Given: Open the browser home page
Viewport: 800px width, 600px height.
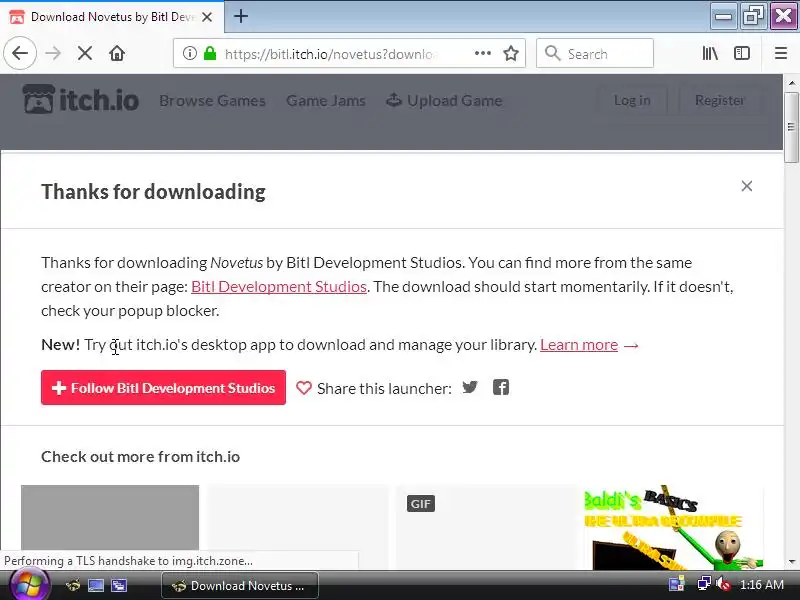Looking at the screenshot, I should click(117, 53).
